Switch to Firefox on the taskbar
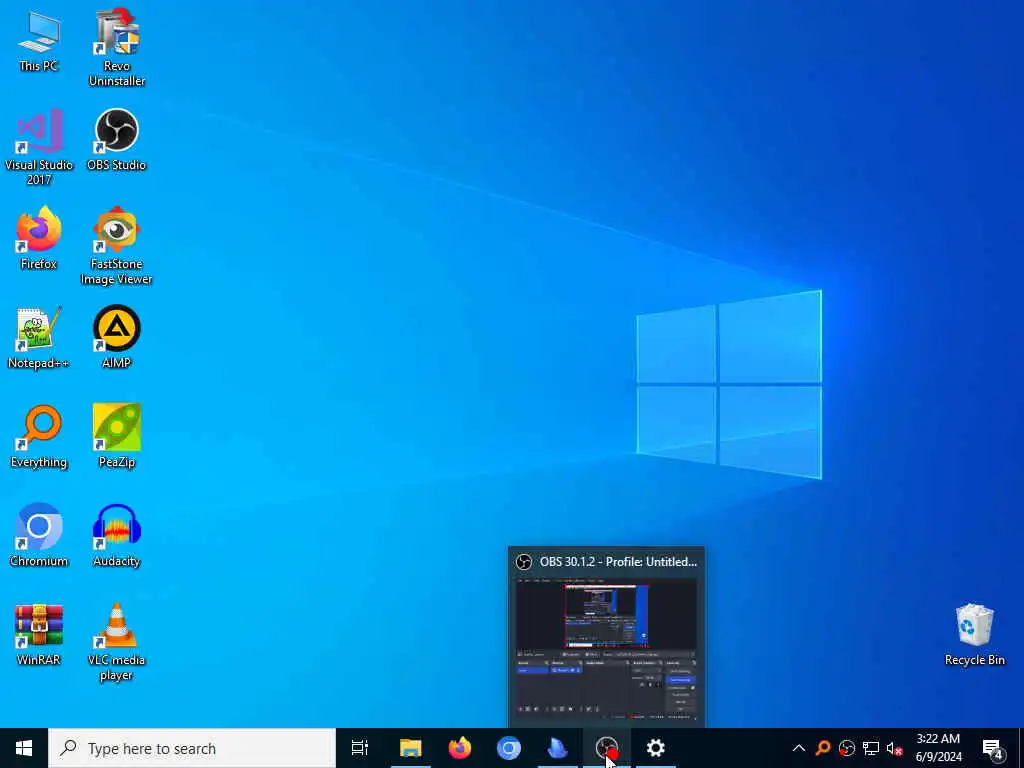This screenshot has width=1024, height=768. [460, 748]
